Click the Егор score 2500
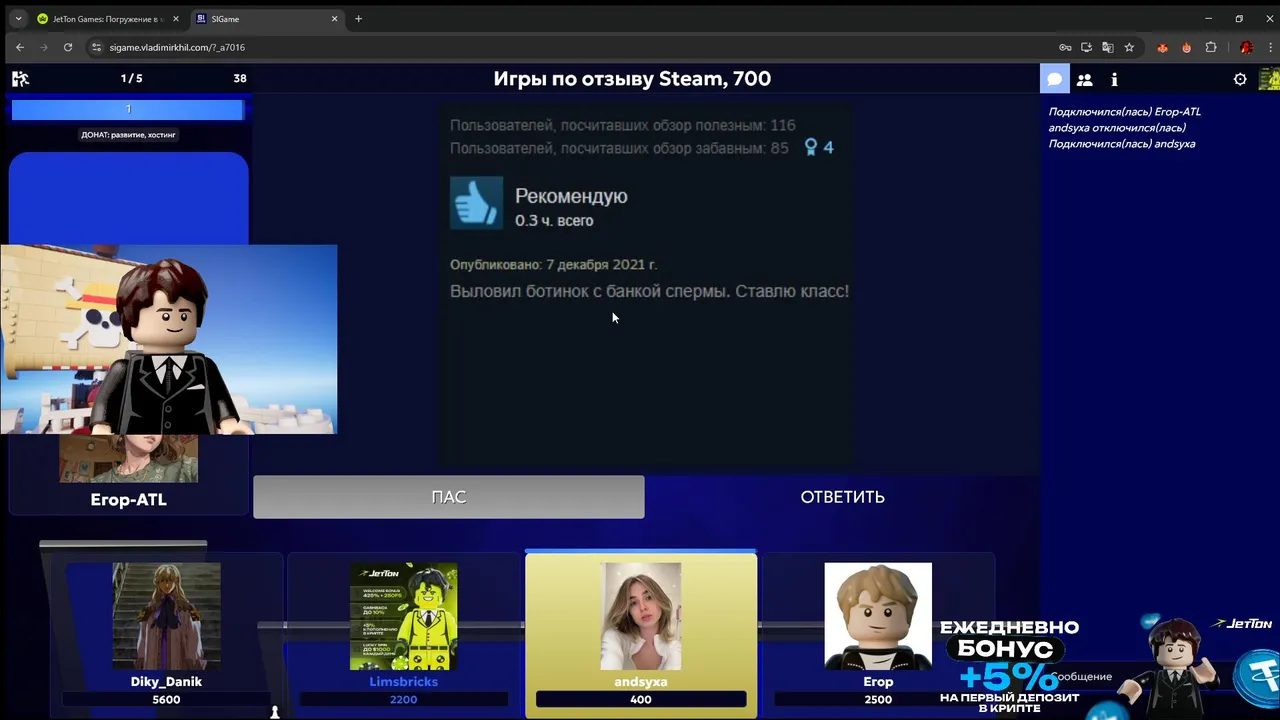 click(x=878, y=699)
